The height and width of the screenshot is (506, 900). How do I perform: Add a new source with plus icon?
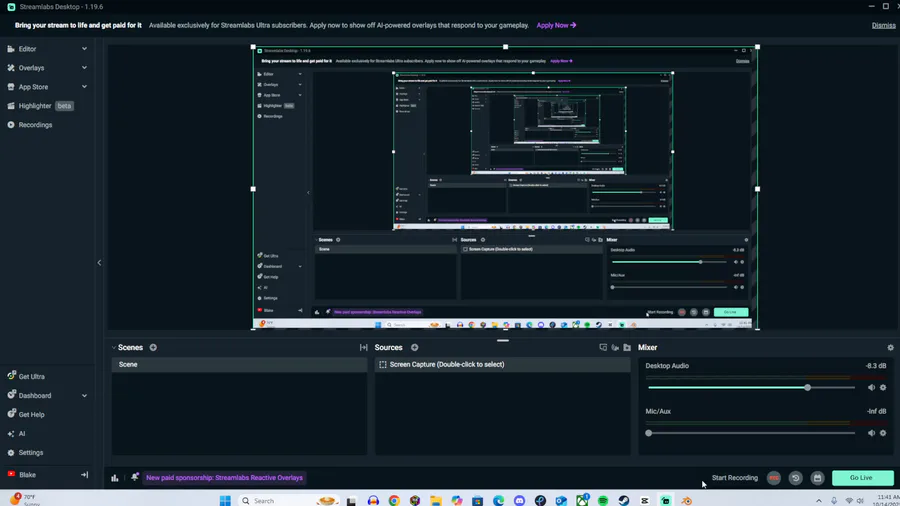[x=414, y=348]
